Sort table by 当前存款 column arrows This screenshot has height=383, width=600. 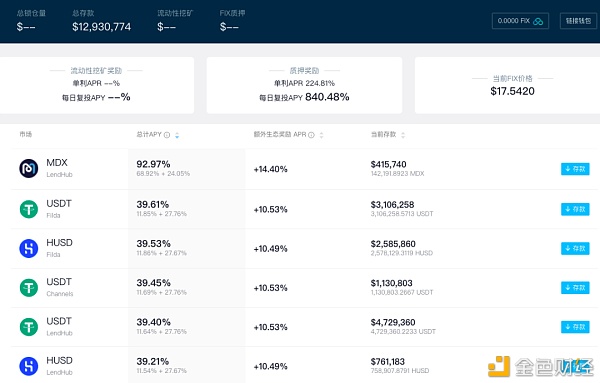(403, 135)
